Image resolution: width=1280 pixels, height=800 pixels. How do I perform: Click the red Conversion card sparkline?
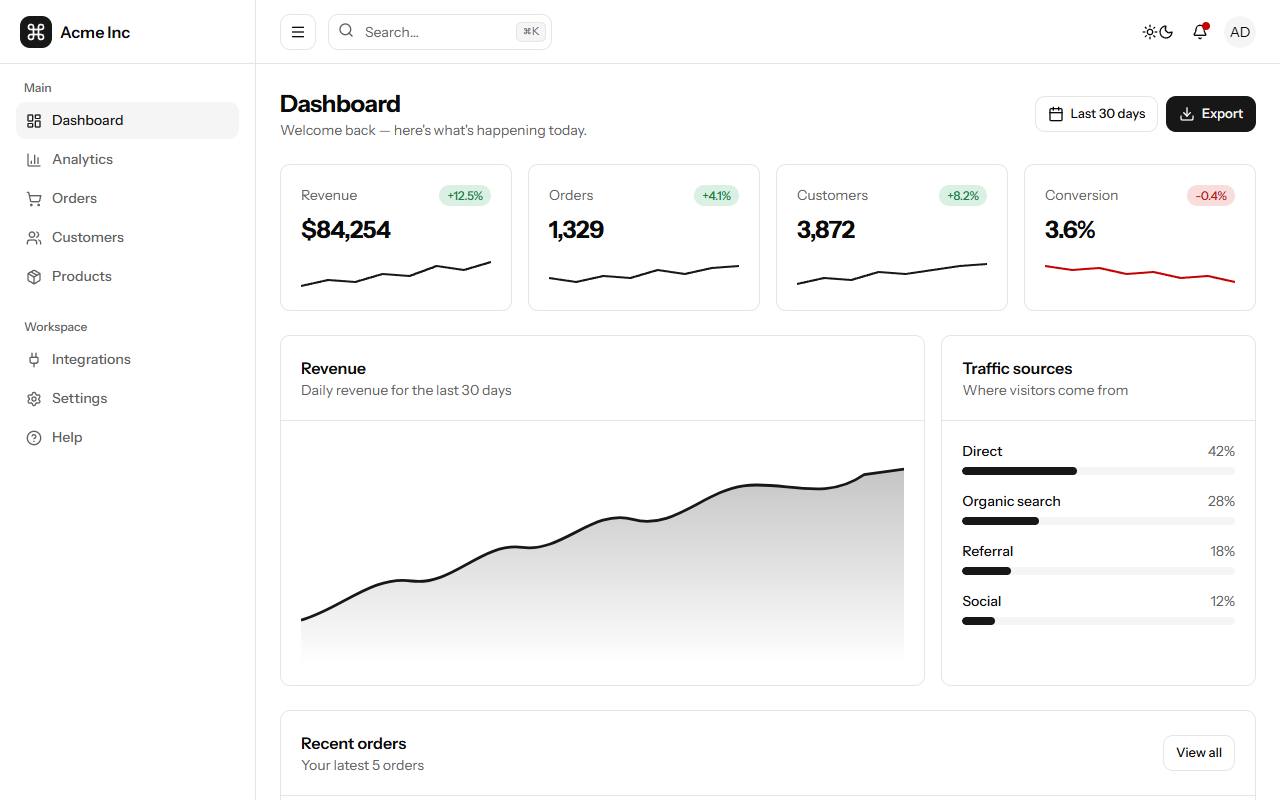pos(1140,273)
